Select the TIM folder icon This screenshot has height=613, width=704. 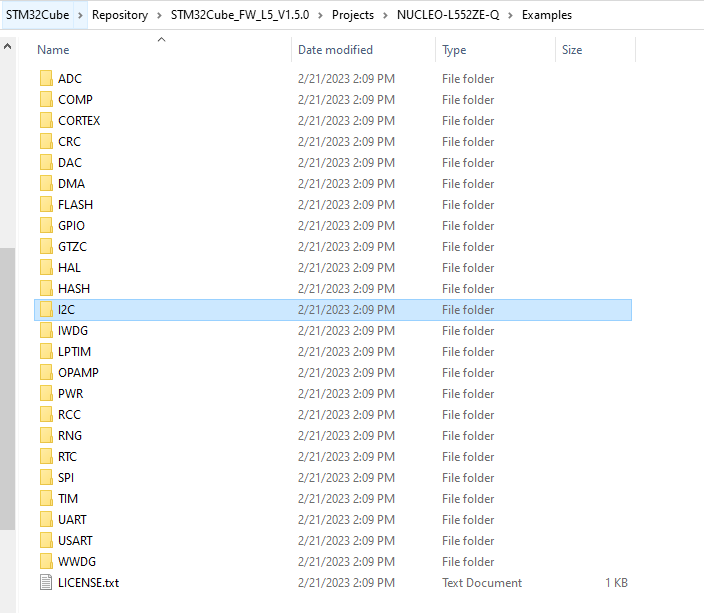(x=46, y=498)
